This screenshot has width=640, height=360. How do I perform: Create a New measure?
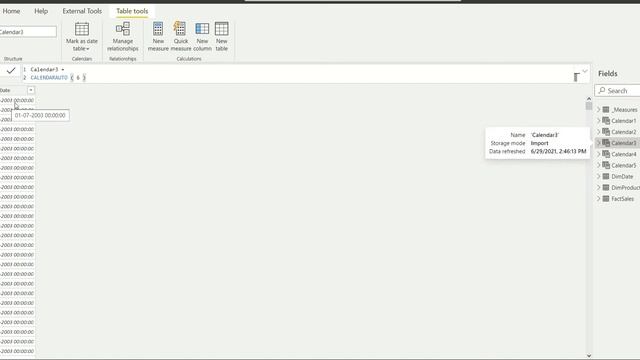pos(158,36)
